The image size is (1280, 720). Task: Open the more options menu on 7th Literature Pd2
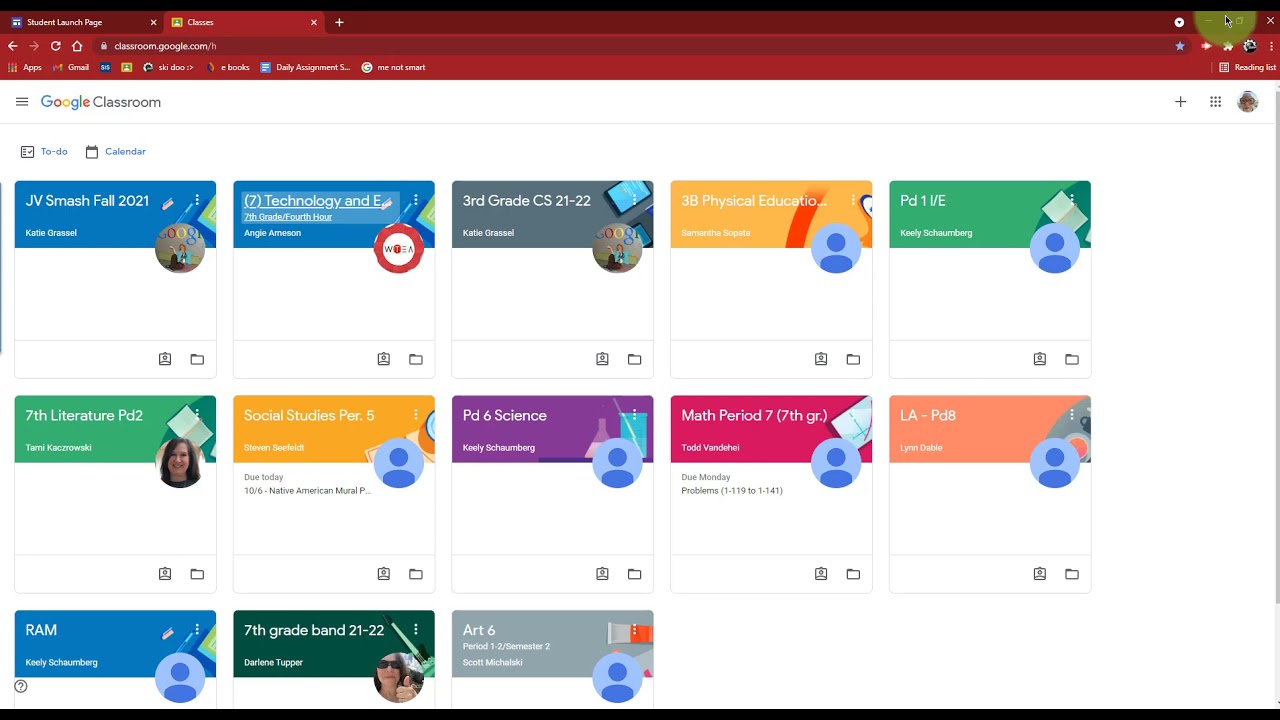coord(197,415)
